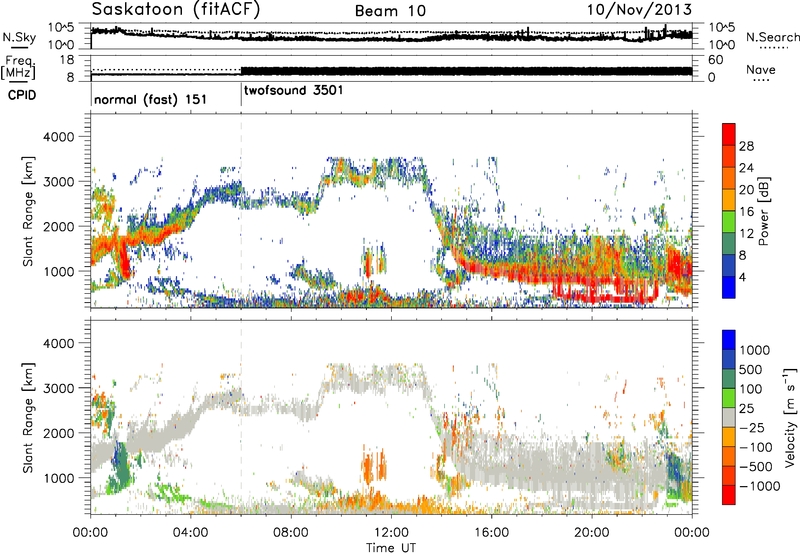Click the 'Freq. [MHz]' axis label

pyautogui.click(x=18, y=68)
